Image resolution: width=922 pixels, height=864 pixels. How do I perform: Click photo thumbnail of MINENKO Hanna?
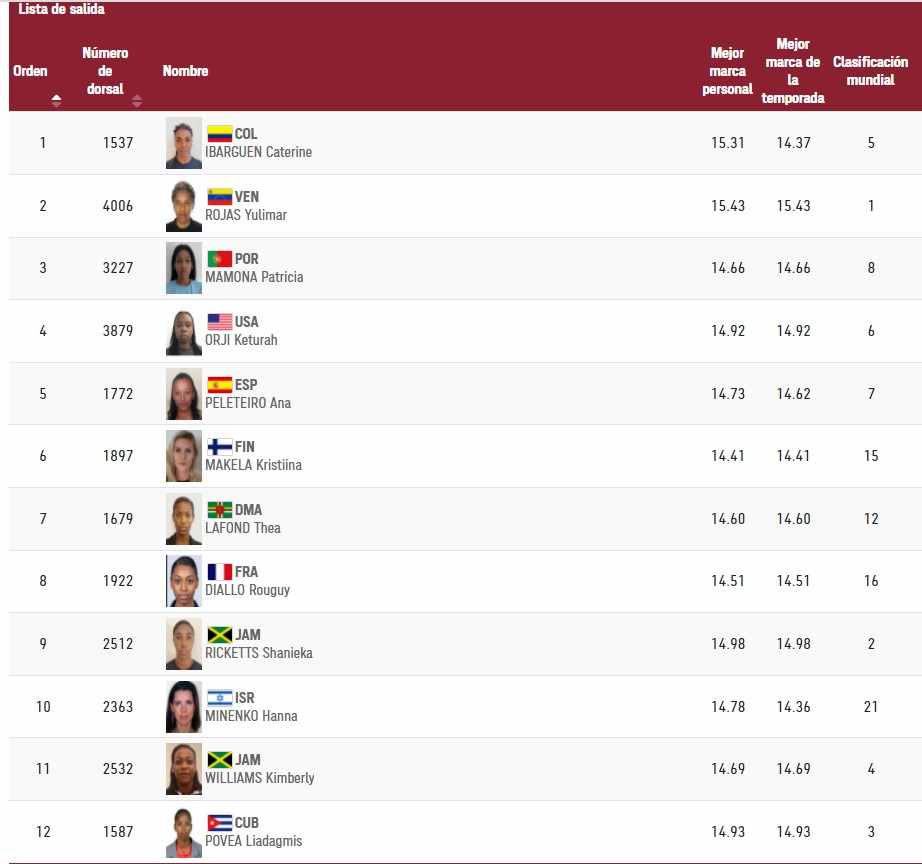point(184,707)
